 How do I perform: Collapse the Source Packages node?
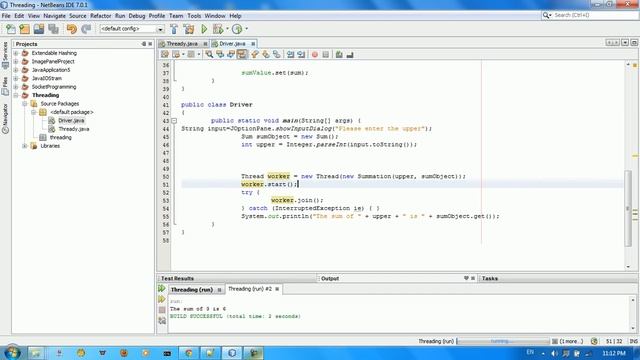pos(25,104)
